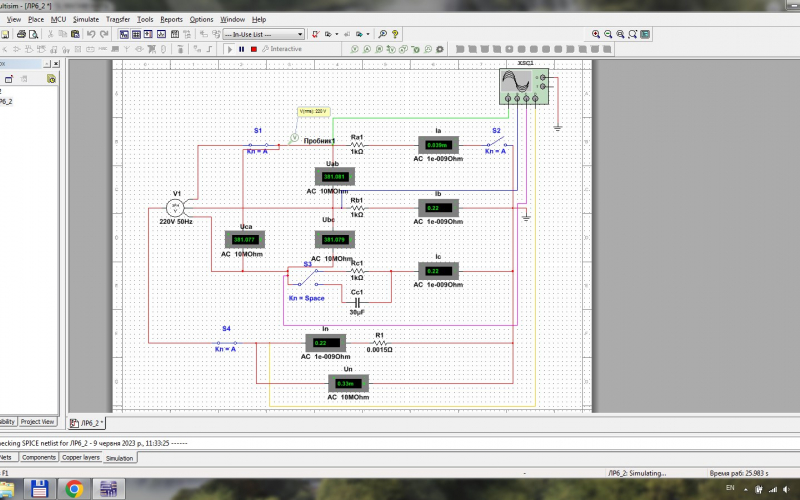Viewport: 800px width, 500px height.
Task: Open Print Preview from toolbar
Action: tap(34, 34)
